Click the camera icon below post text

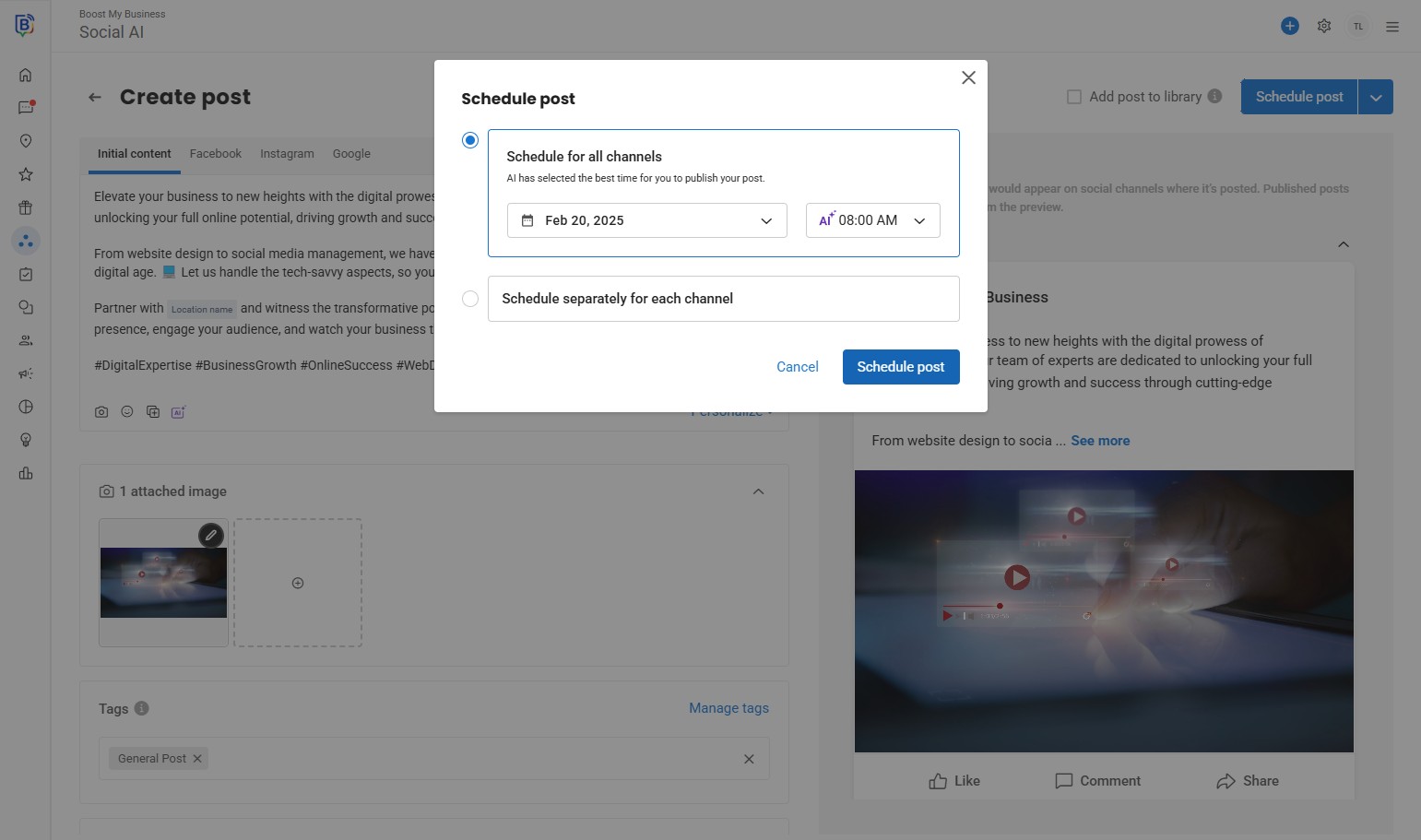point(101,412)
